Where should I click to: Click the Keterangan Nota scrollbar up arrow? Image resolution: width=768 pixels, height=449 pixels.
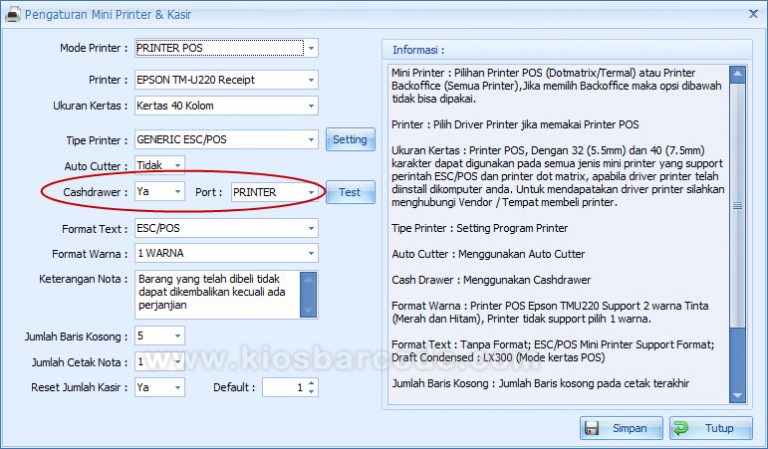pos(308,279)
